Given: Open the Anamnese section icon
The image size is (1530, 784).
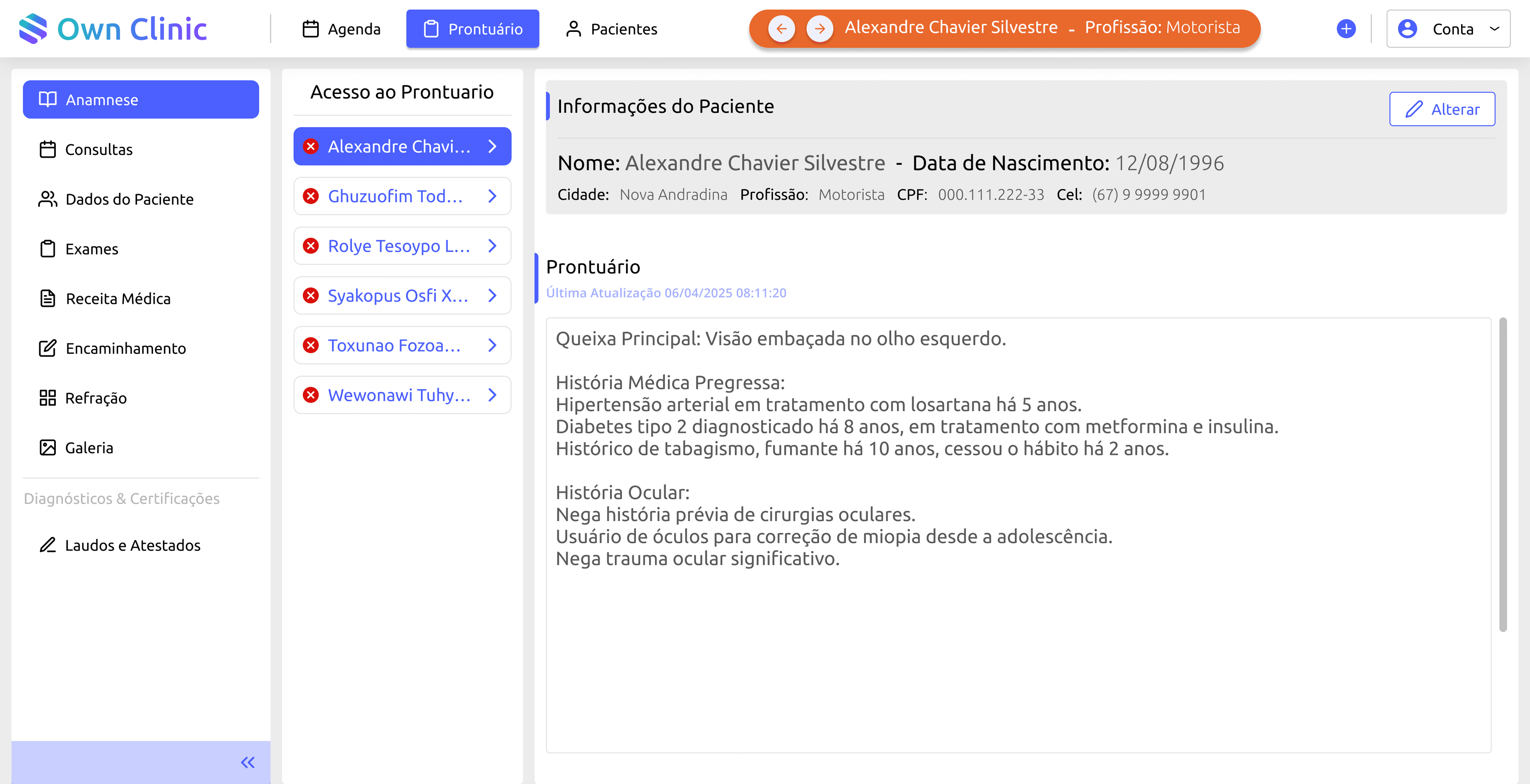Looking at the screenshot, I should (47, 99).
